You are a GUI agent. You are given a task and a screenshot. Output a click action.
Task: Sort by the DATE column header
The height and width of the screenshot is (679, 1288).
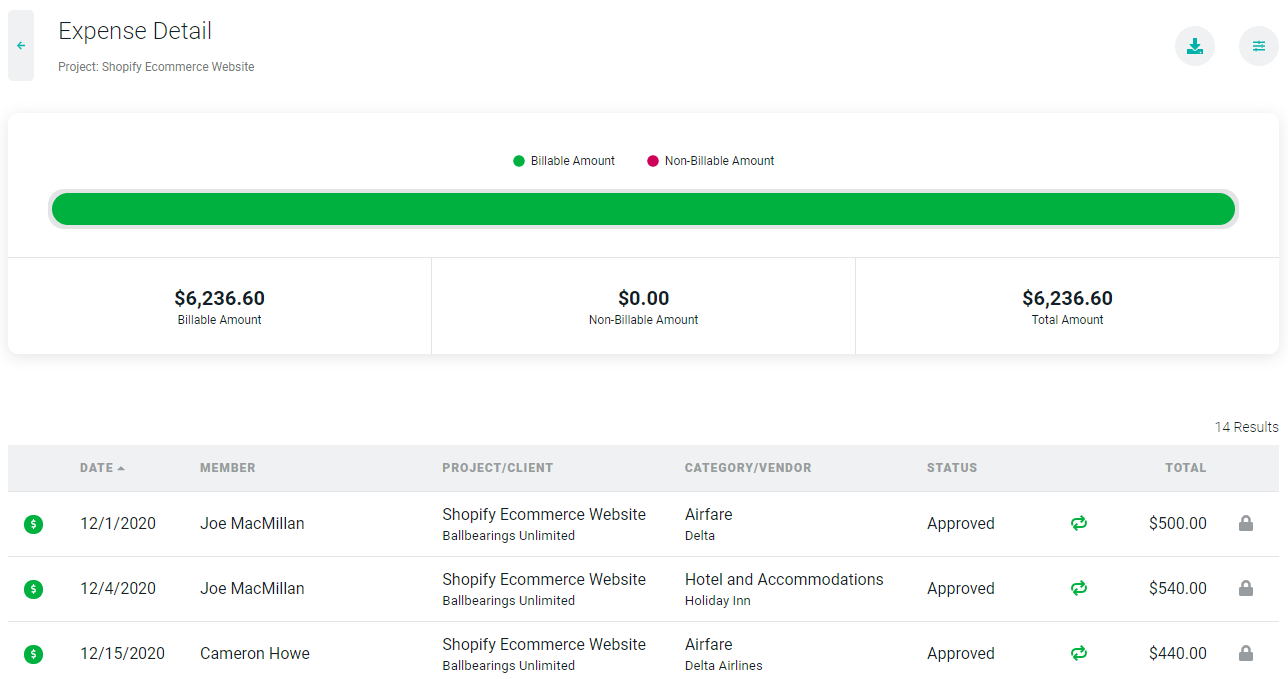[102, 468]
